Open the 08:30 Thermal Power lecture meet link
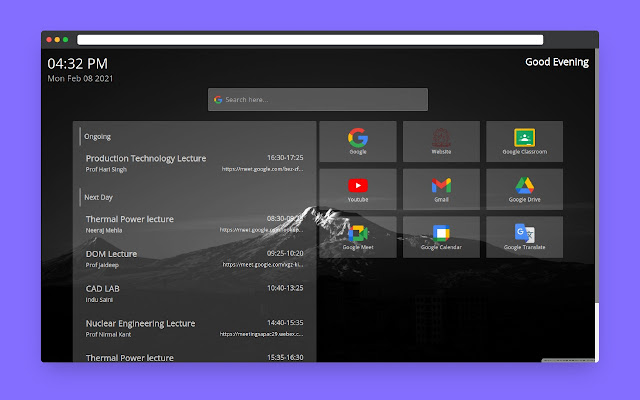The height and width of the screenshot is (400, 640). click(x=262, y=230)
